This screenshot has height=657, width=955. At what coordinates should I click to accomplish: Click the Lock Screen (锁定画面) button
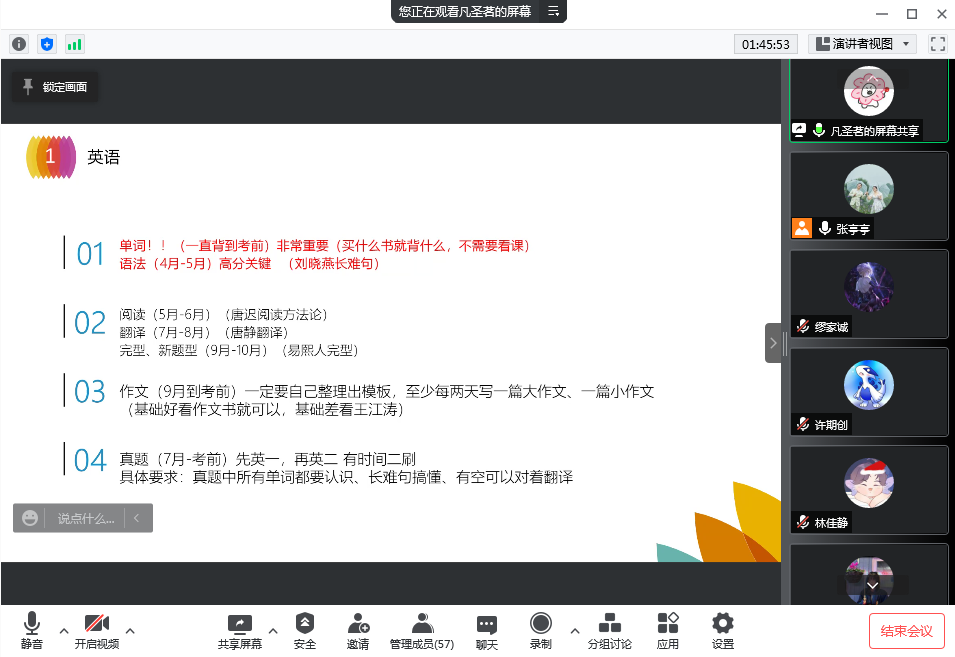click(x=55, y=87)
